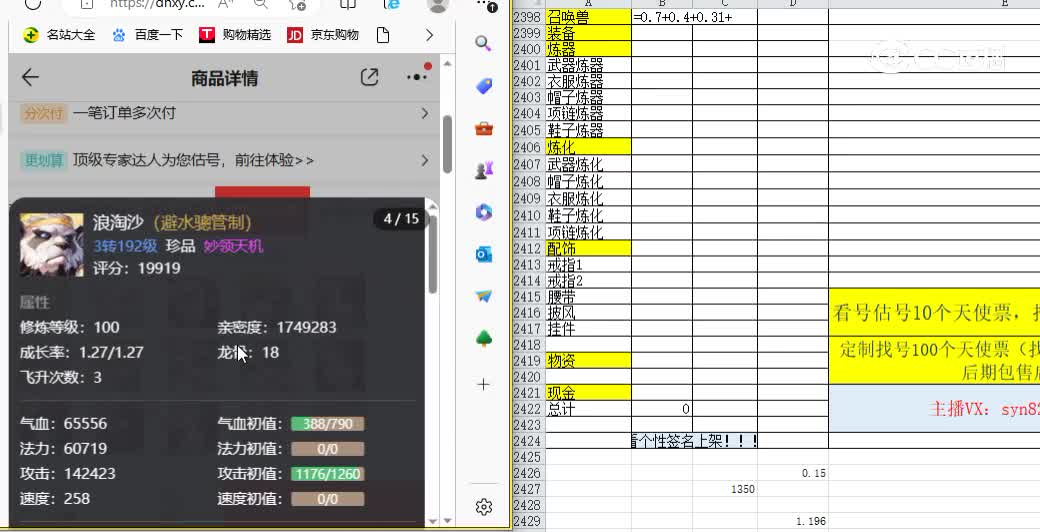Show more bookmarks with the favorites bar chevron
Screen dimensions: 1040x532
tap(429, 35)
